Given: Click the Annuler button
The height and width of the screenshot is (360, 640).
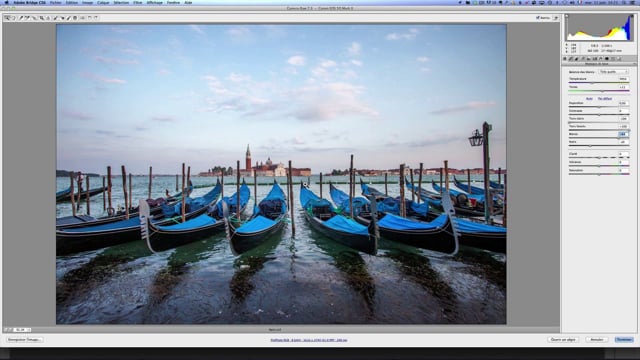Looking at the screenshot, I should pyautogui.click(x=597, y=340).
